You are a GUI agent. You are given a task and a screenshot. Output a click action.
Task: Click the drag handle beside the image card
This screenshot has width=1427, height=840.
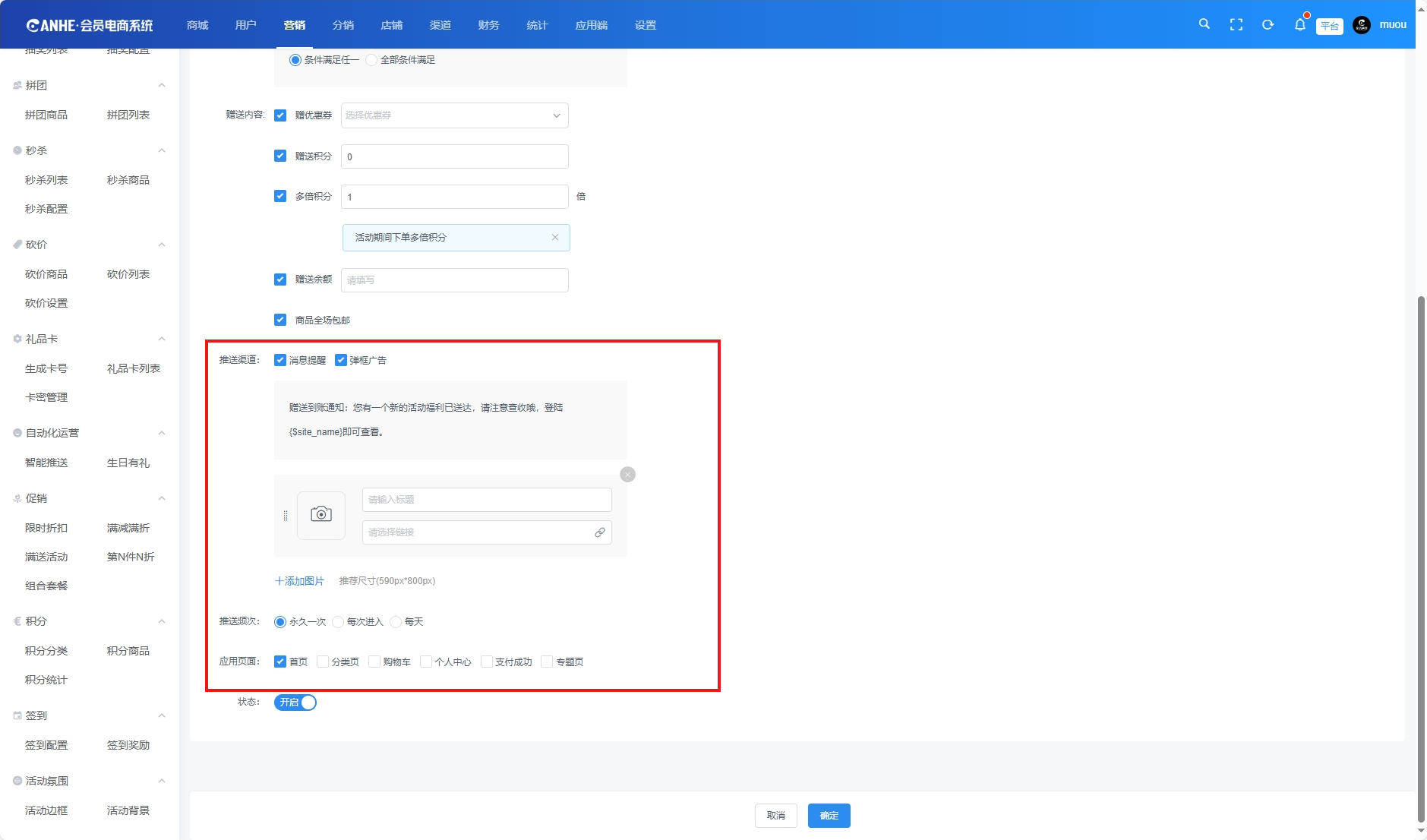[286, 516]
